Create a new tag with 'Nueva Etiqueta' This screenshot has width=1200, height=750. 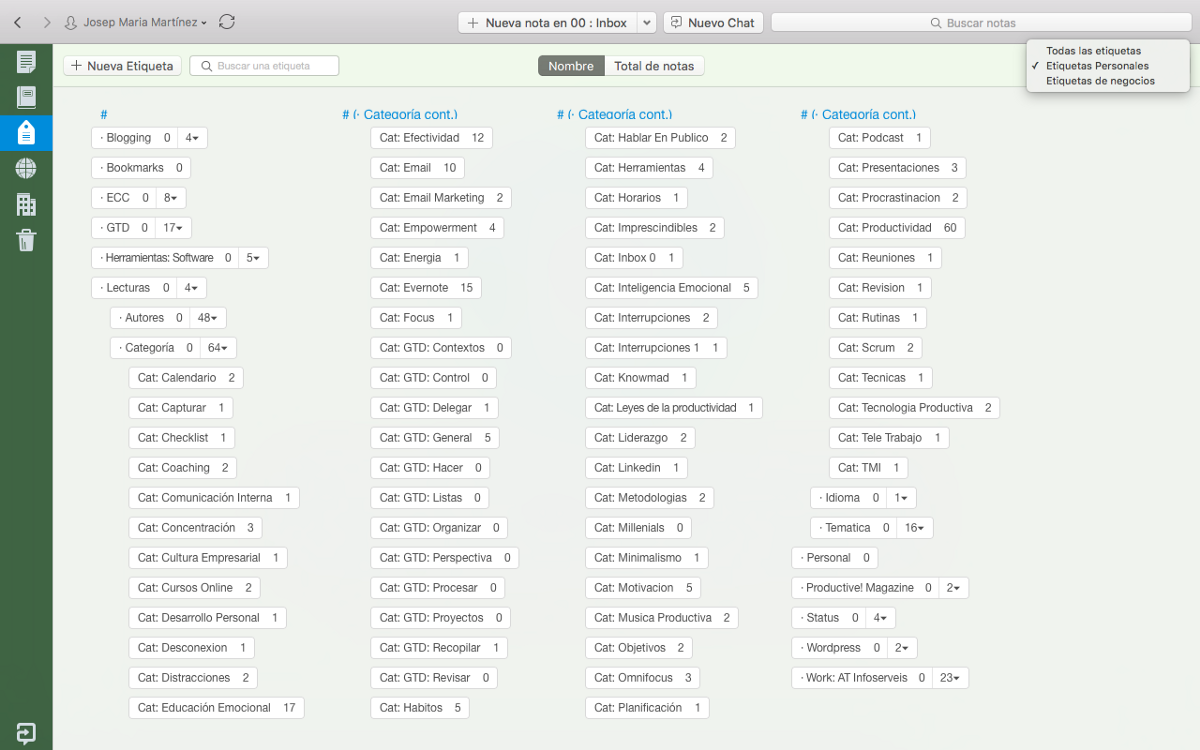click(x=121, y=65)
